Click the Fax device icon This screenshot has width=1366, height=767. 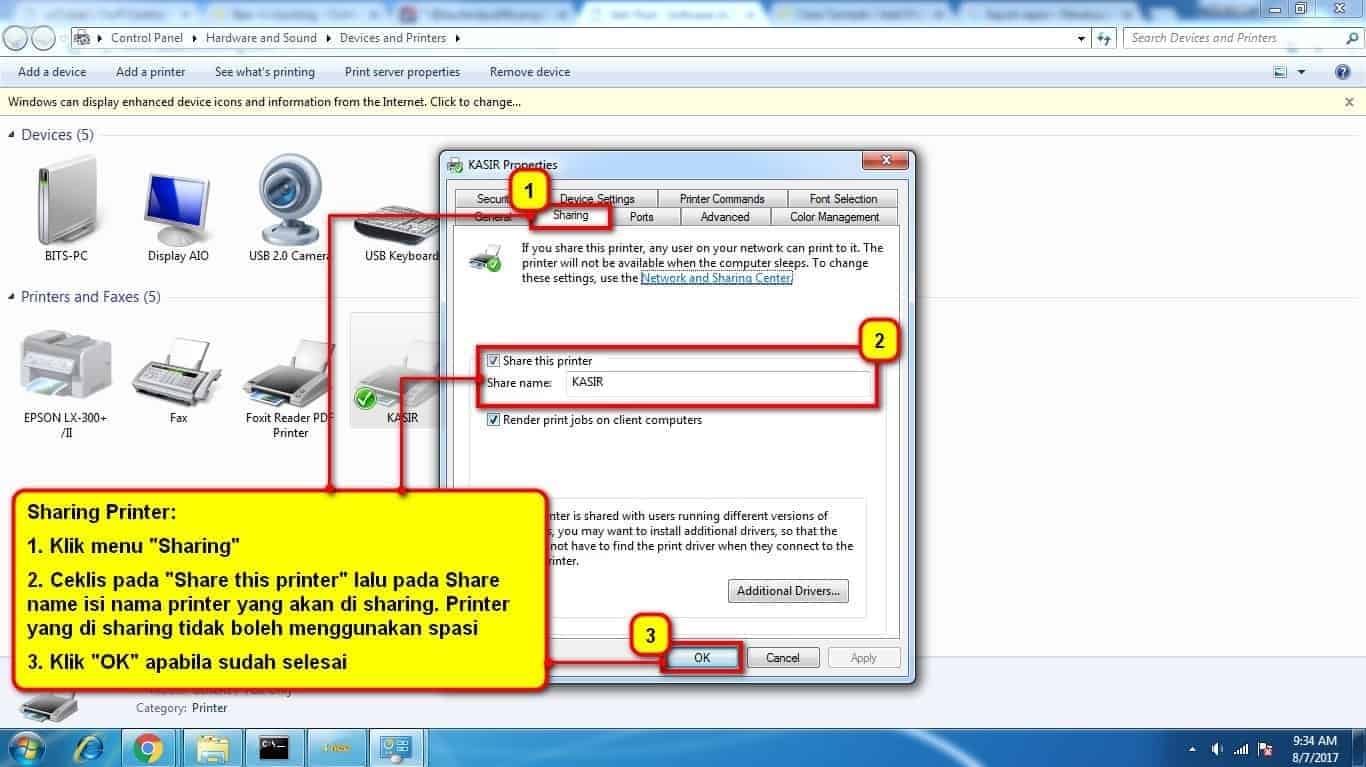178,370
